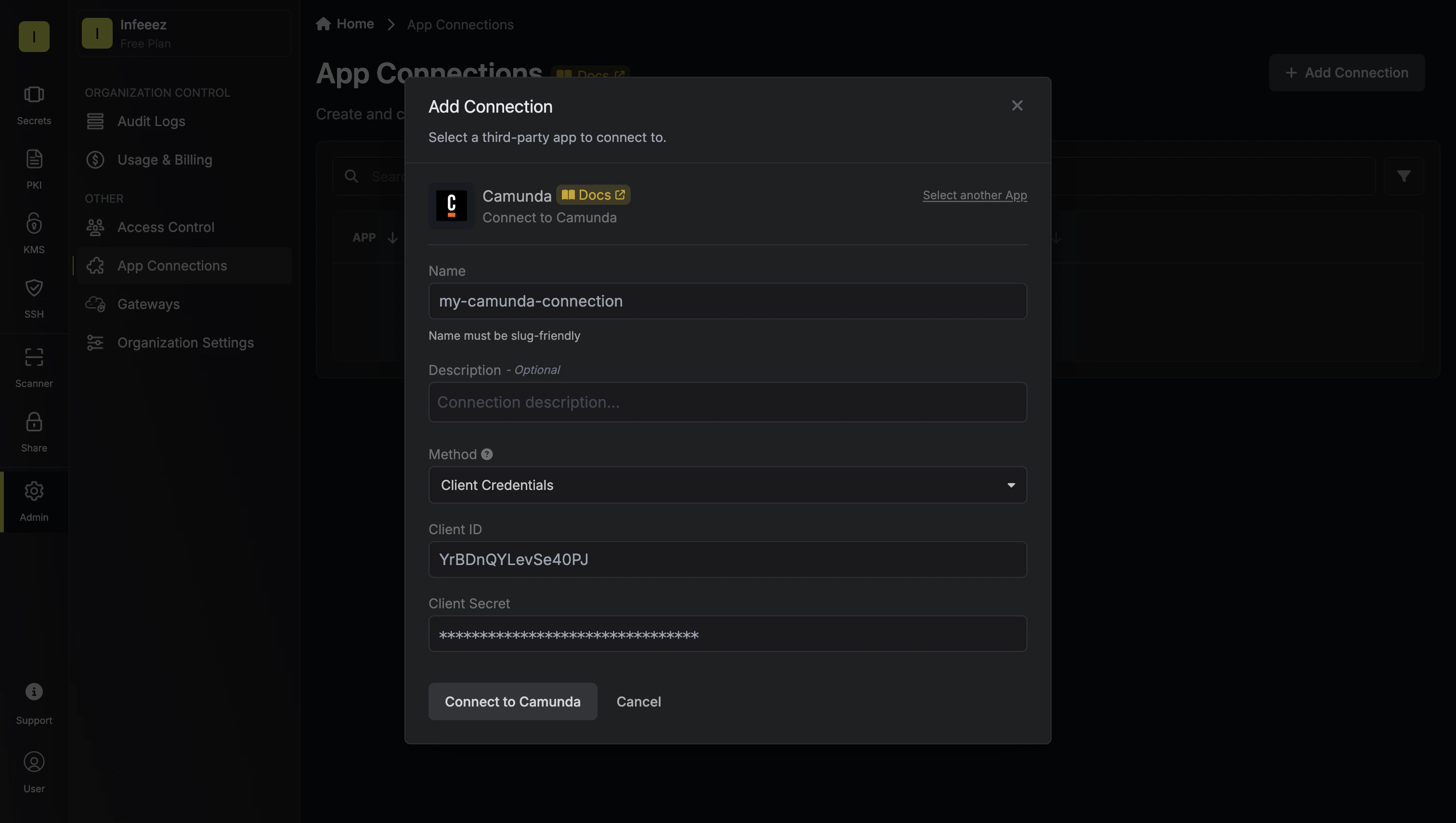The image size is (1456, 823).
Task: Open Organization Settings
Action: (x=184, y=342)
